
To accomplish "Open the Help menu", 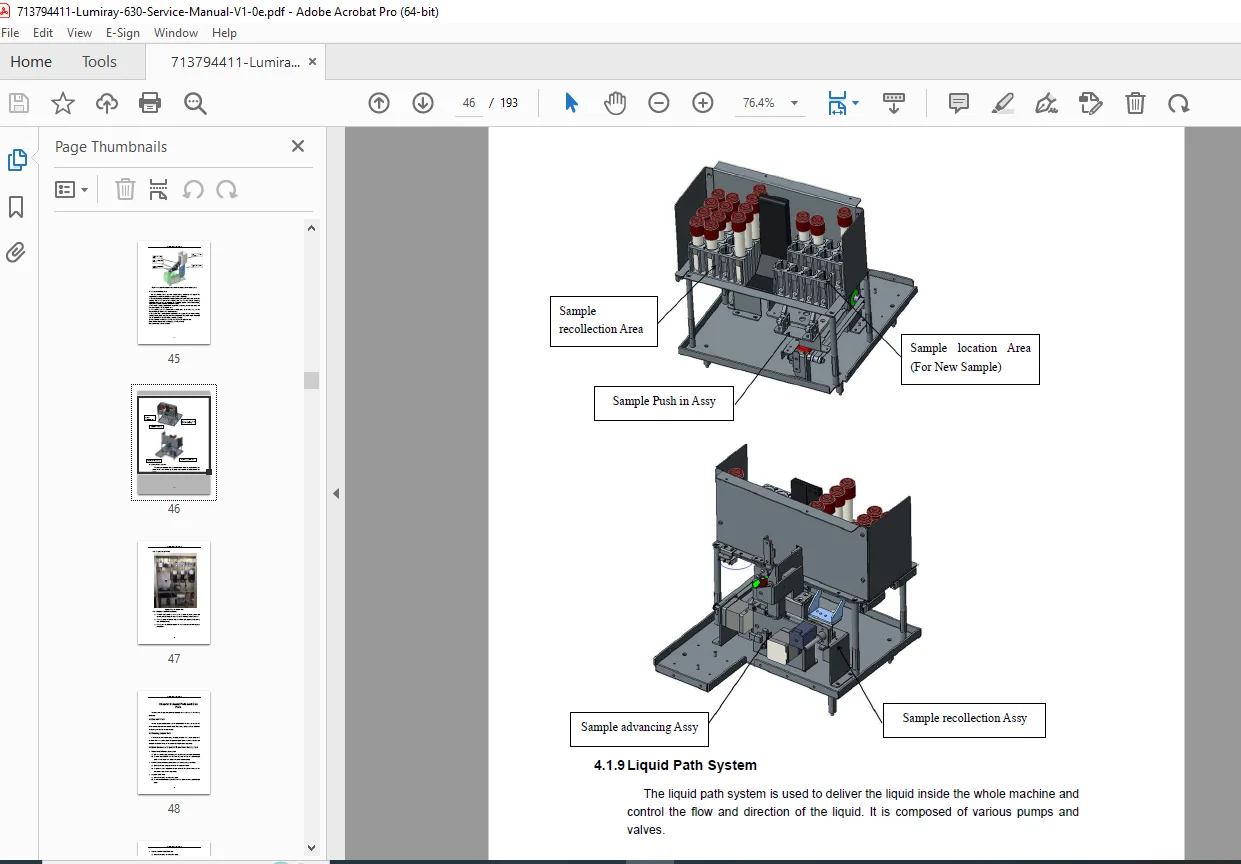I will (225, 33).
